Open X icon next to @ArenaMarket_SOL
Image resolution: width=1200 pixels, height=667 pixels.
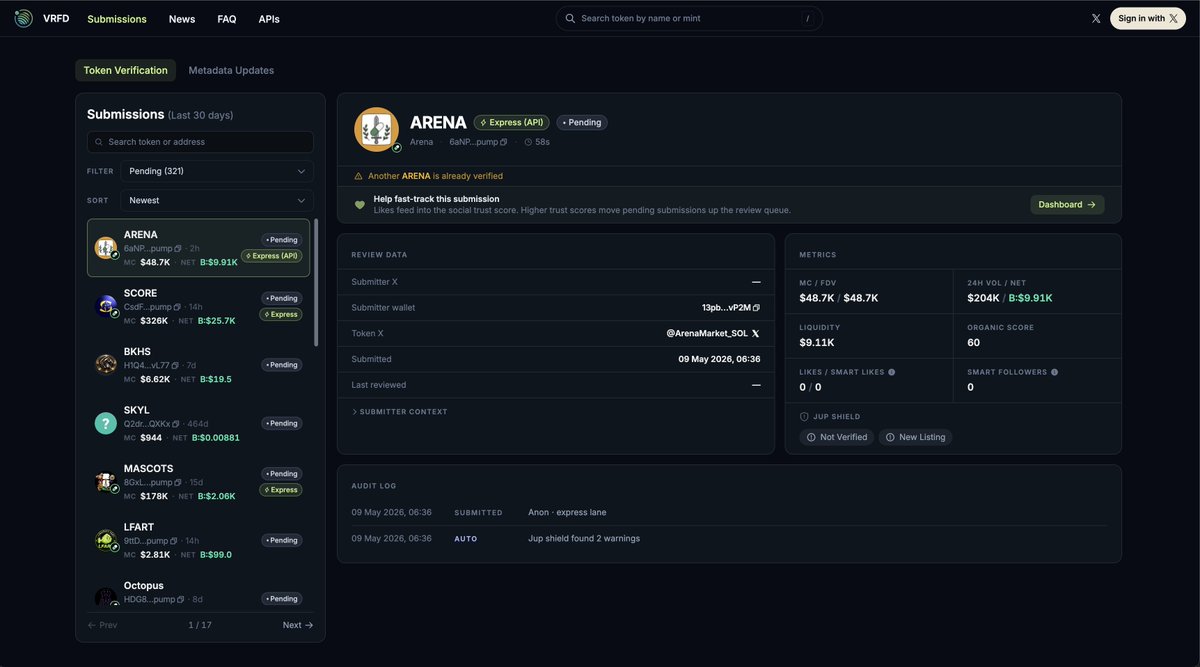pyautogui.click(x=755, y=333)
